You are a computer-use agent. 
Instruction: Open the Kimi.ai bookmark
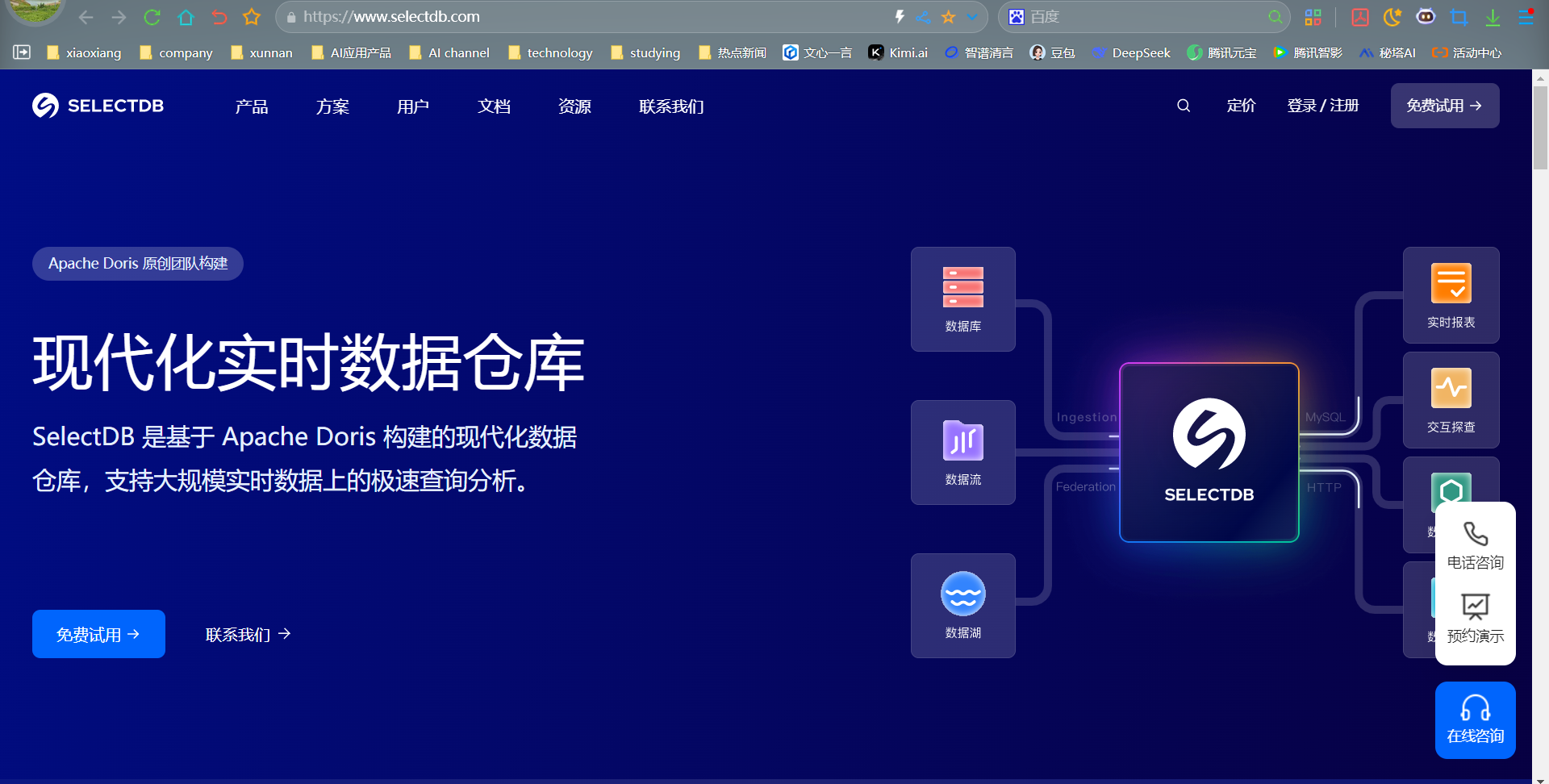[x=898, y=52]
